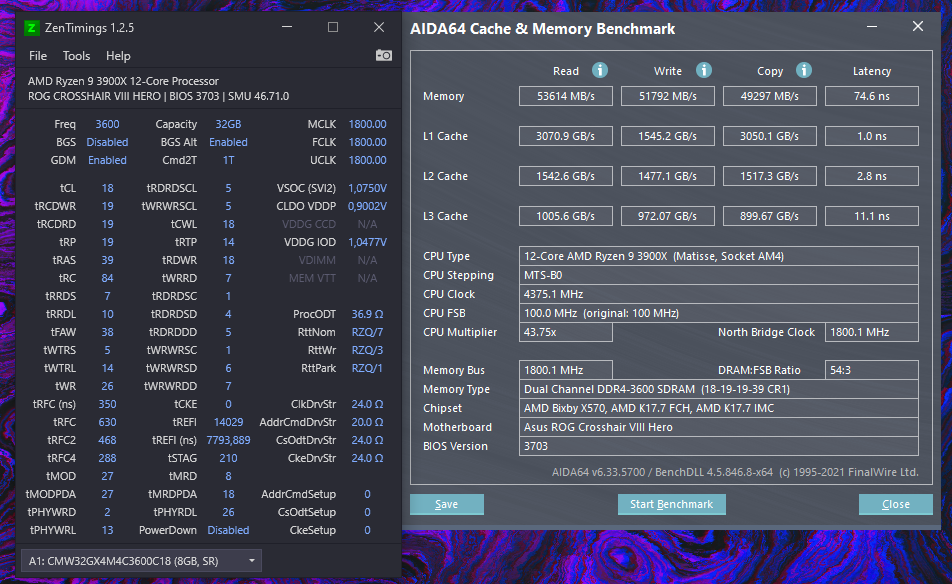Viewport: 952px width, 584px height.
Task: Select Memory Read value 53614 MB/s
Action: click(566, 96)
